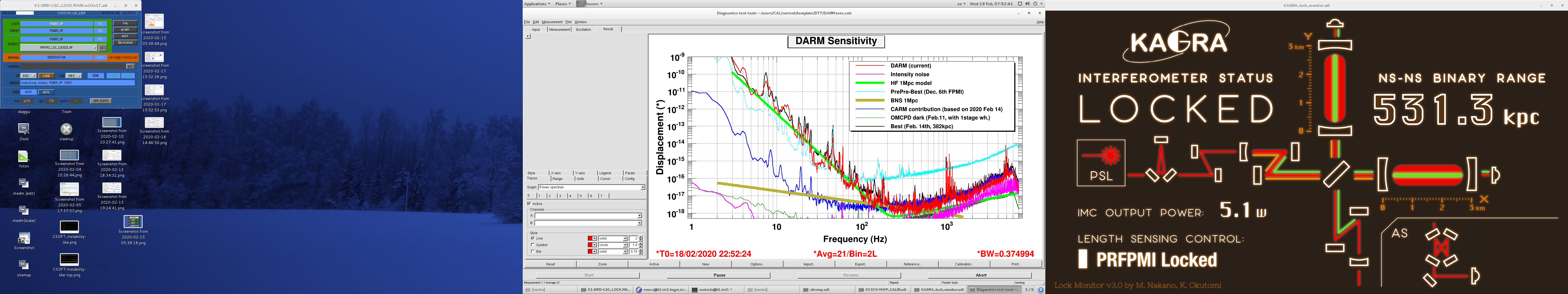Enable the Bar style checkbox

(533, 251)
